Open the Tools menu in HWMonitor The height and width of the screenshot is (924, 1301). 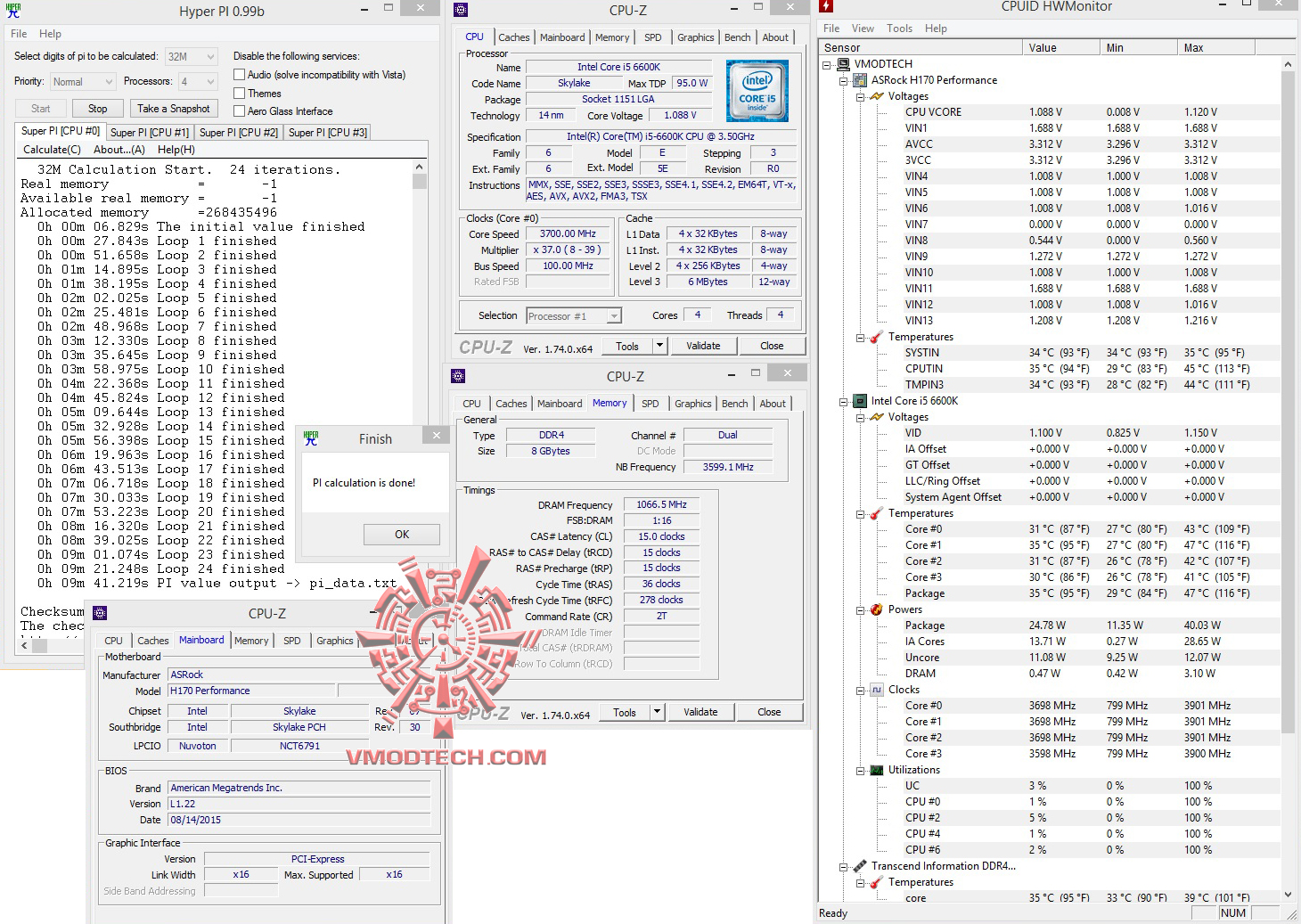click(900, 29)
